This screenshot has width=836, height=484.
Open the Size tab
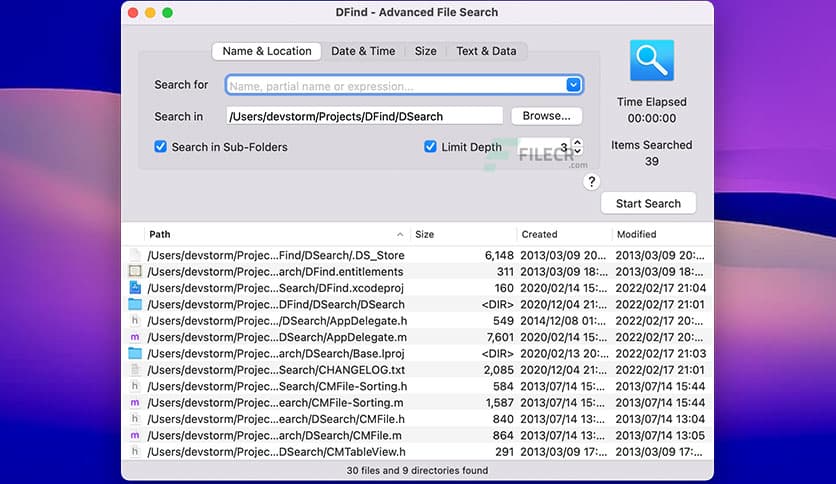(425, 51)
